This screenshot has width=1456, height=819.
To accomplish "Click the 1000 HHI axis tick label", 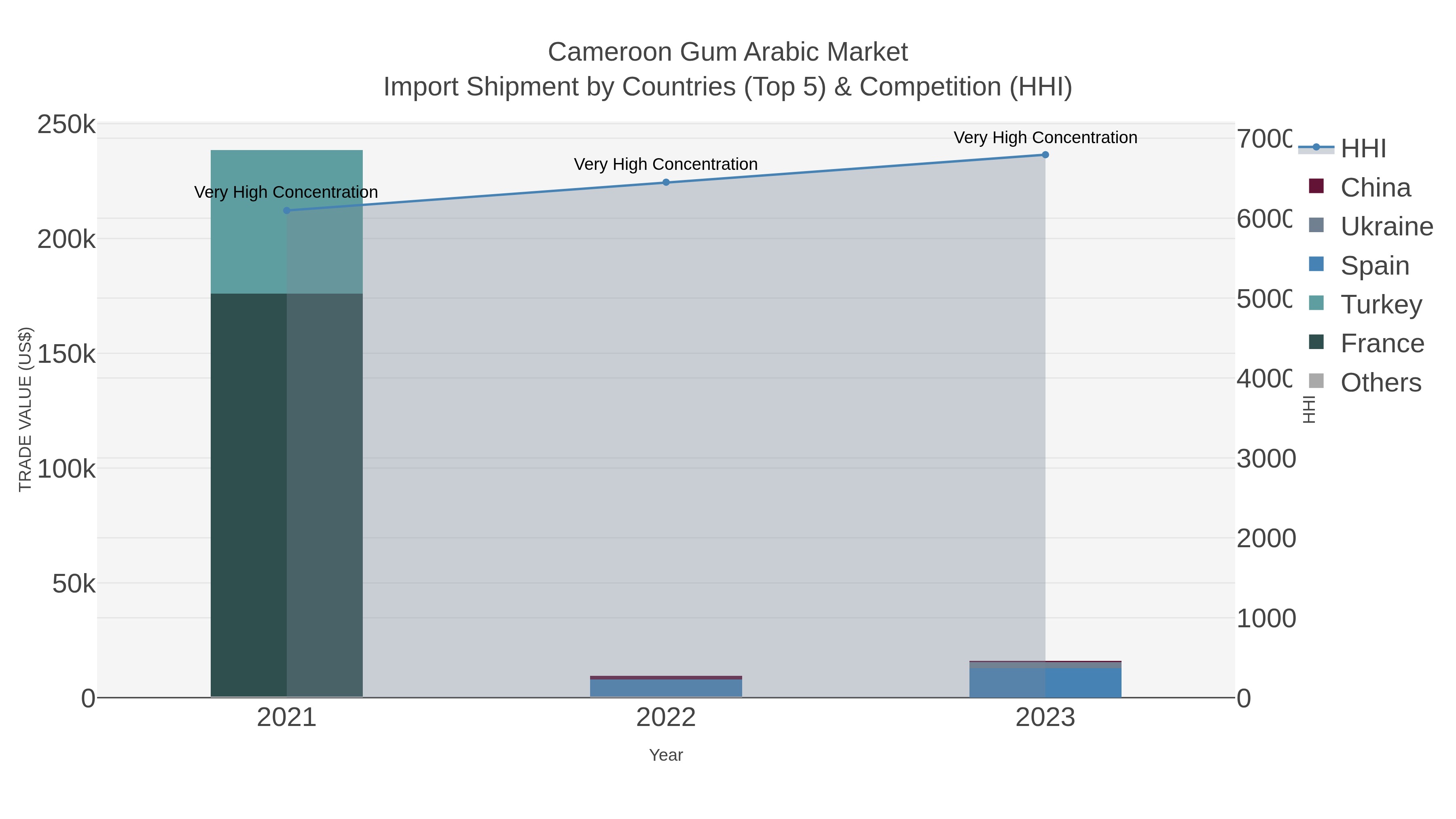I will coord(1266,618).
